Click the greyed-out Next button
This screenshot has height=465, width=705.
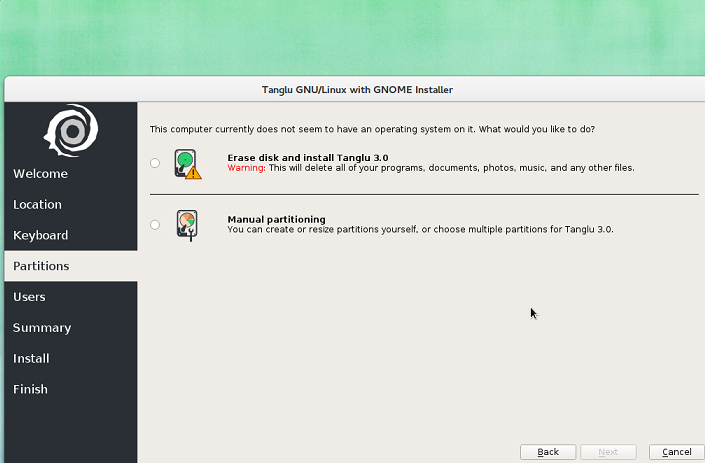coord(608,452)
